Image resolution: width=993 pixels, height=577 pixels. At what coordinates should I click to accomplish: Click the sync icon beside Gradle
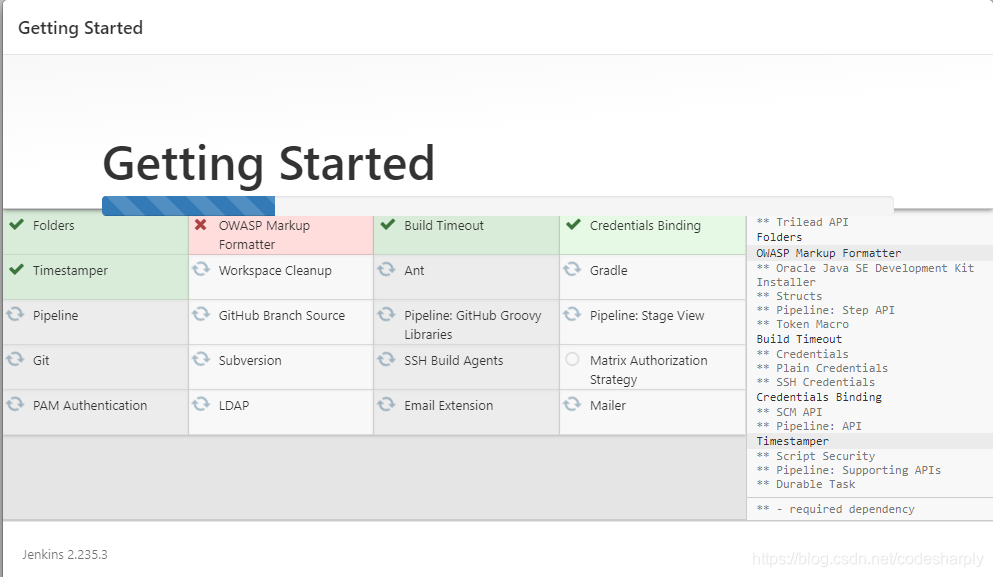tap(572, 269)
